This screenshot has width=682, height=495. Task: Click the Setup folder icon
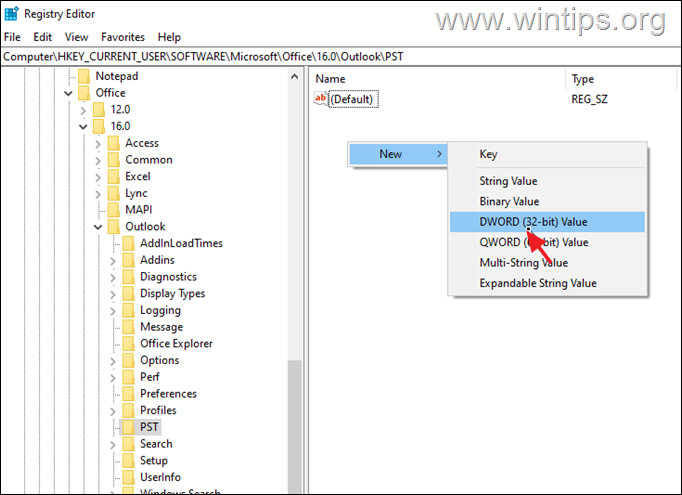(x=128, y=461)
